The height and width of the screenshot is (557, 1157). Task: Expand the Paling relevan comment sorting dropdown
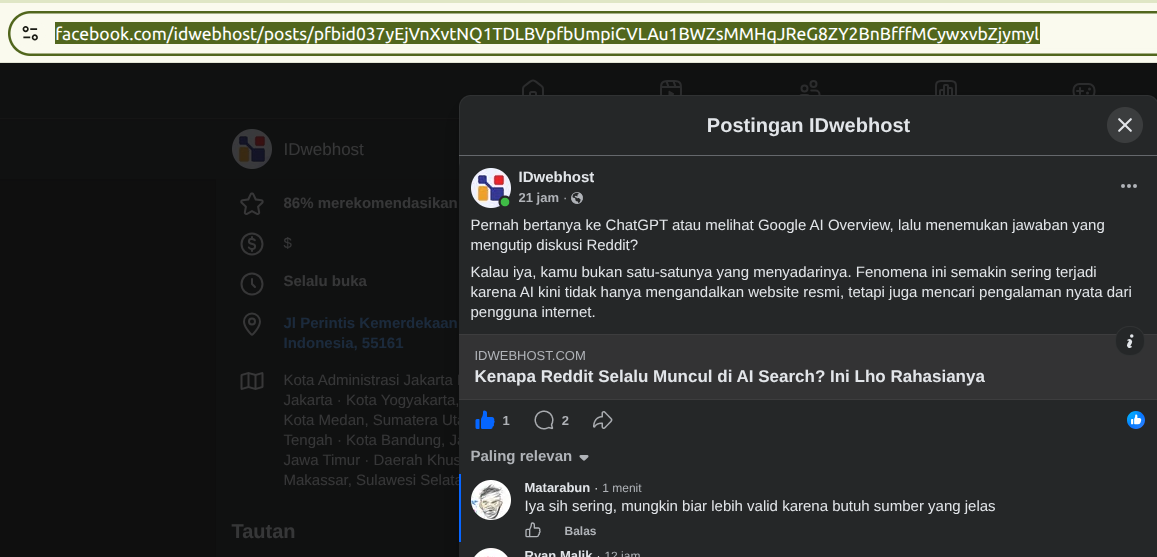530,457
